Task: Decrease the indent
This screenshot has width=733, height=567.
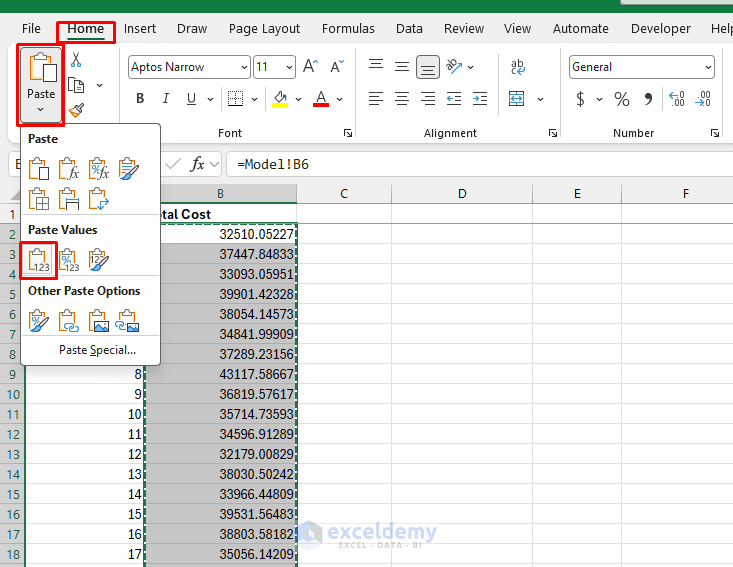Action: [x=453, y=99]
